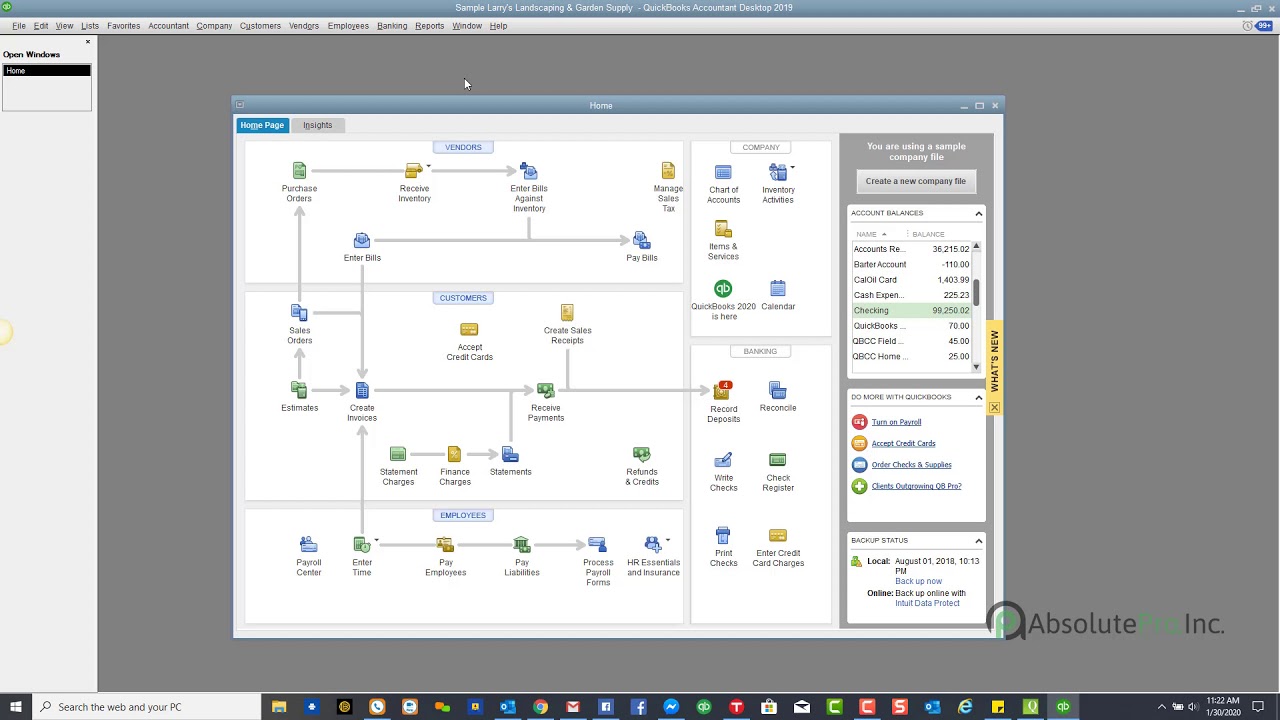Select Checking account balance row
The height and width of the screenshot is (720, 1280).
click(x=911, y=311)
